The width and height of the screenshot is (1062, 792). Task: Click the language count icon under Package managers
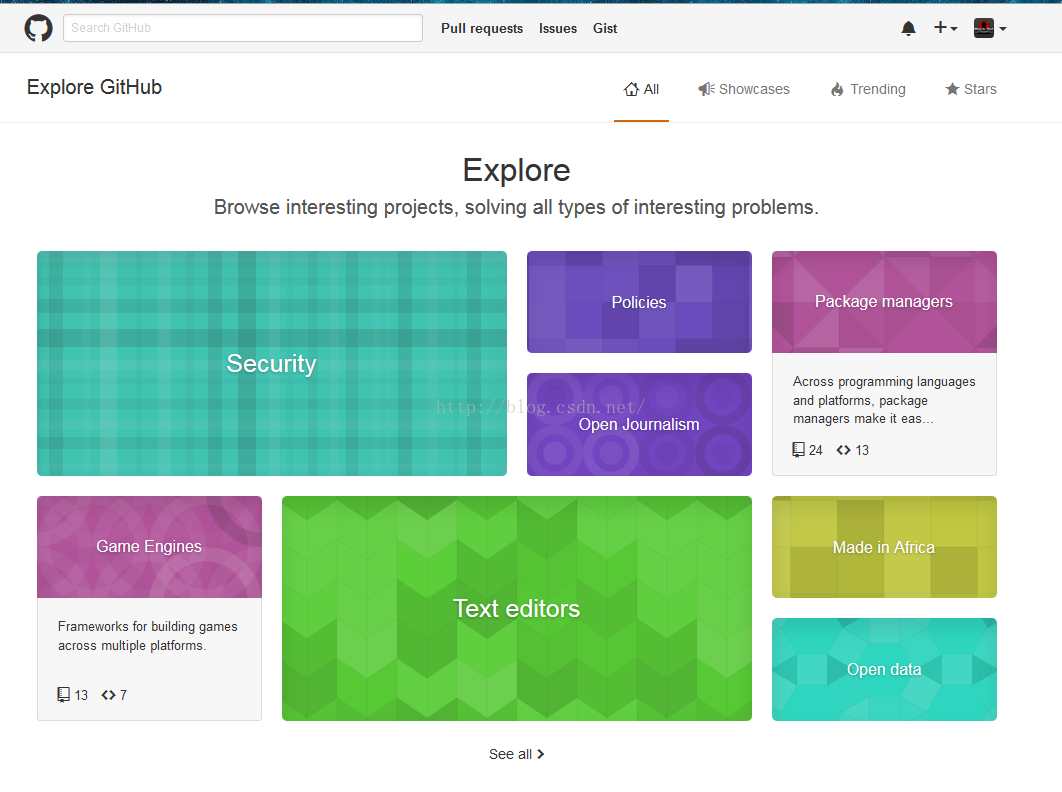[844, 450]
